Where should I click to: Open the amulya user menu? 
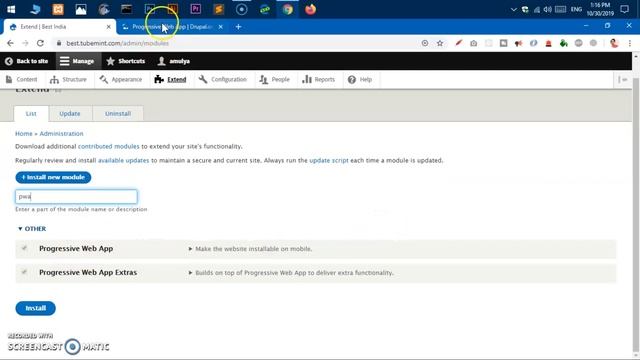click(174, 61)
